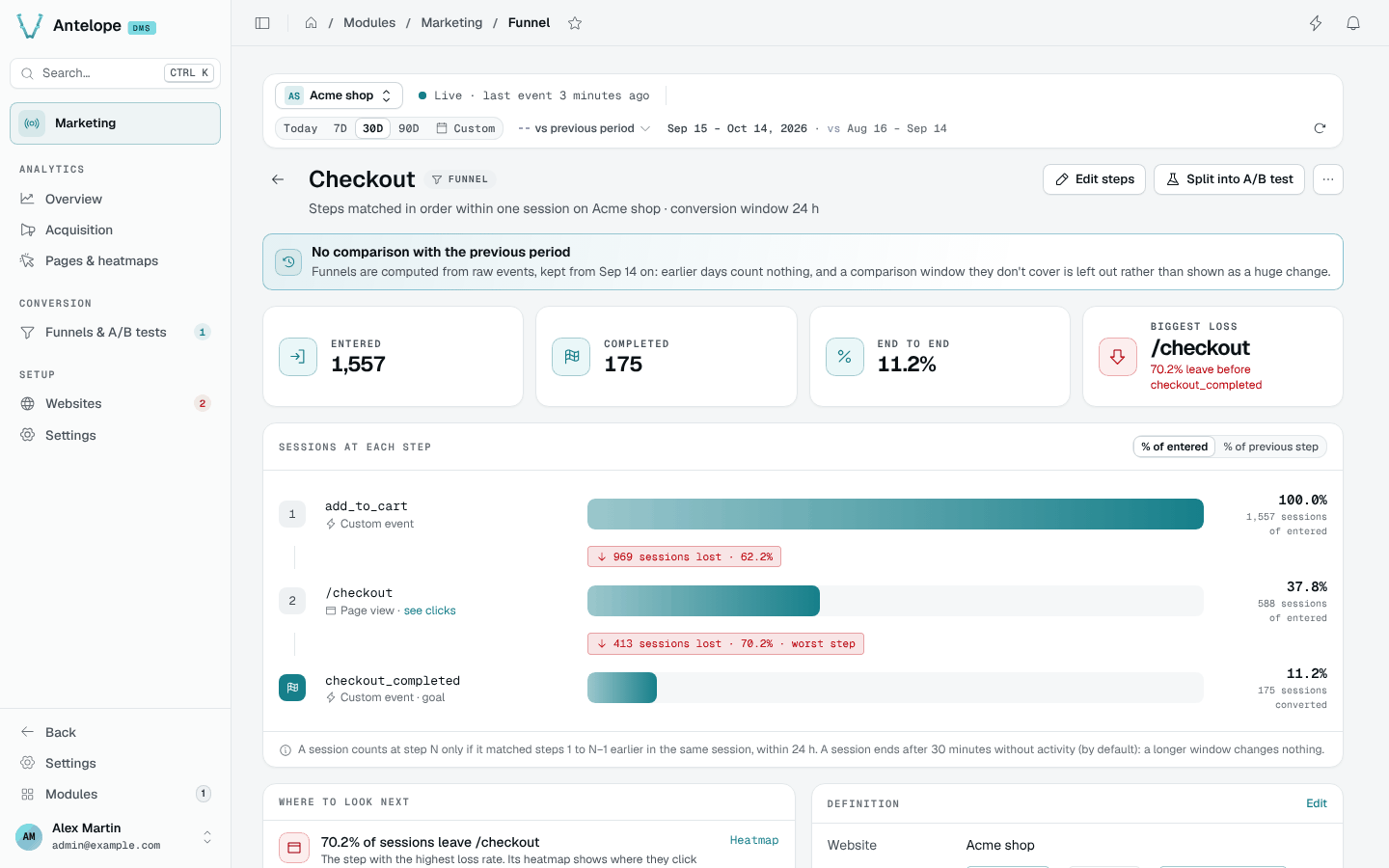The width and height of the screenshot is (1389, 868).
Task: Click Edit in the Definition panel
Action: [1317, 803]
